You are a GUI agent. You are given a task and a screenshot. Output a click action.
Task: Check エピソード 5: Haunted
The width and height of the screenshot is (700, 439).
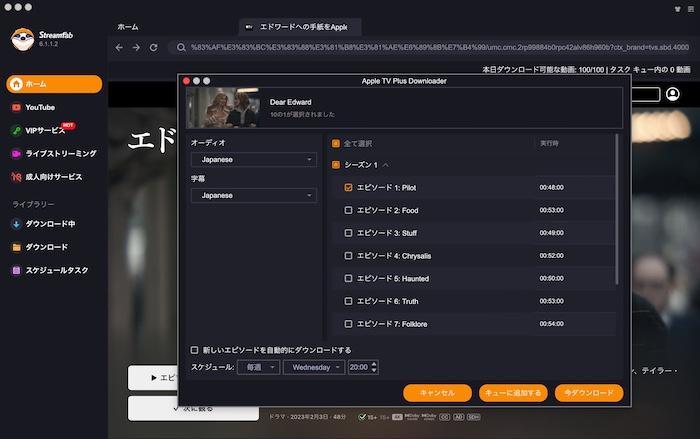tap(348, 278)
